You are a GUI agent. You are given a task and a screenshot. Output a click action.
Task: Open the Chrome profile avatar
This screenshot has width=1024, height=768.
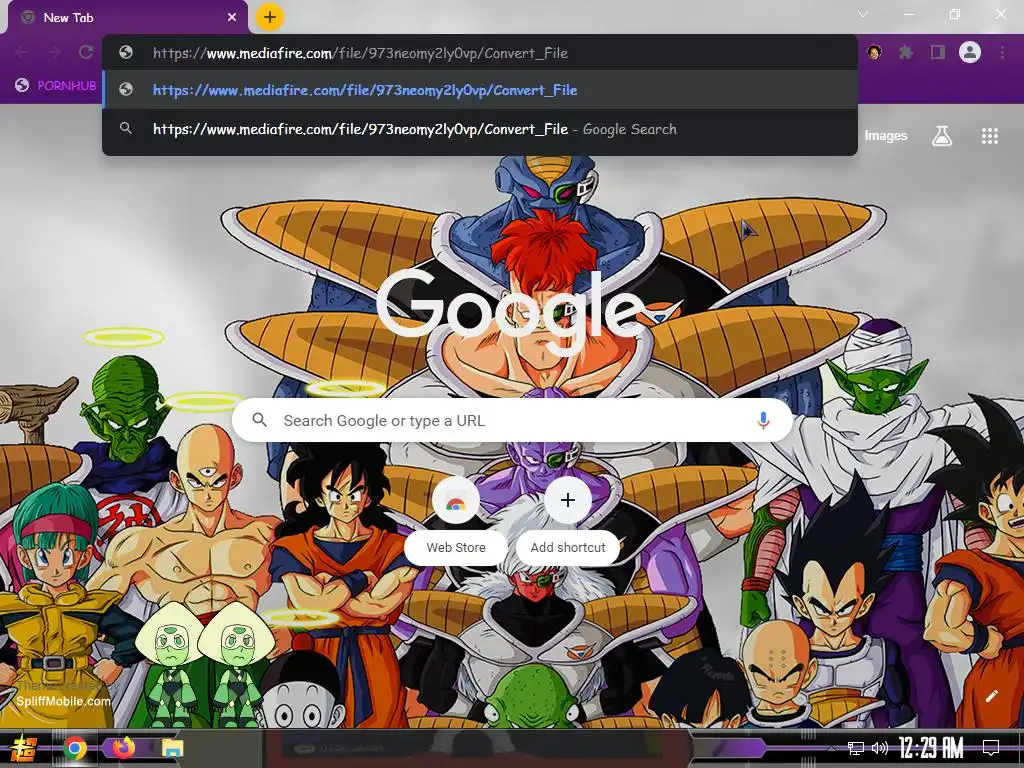pyautogui.click(x=970, y=52)
